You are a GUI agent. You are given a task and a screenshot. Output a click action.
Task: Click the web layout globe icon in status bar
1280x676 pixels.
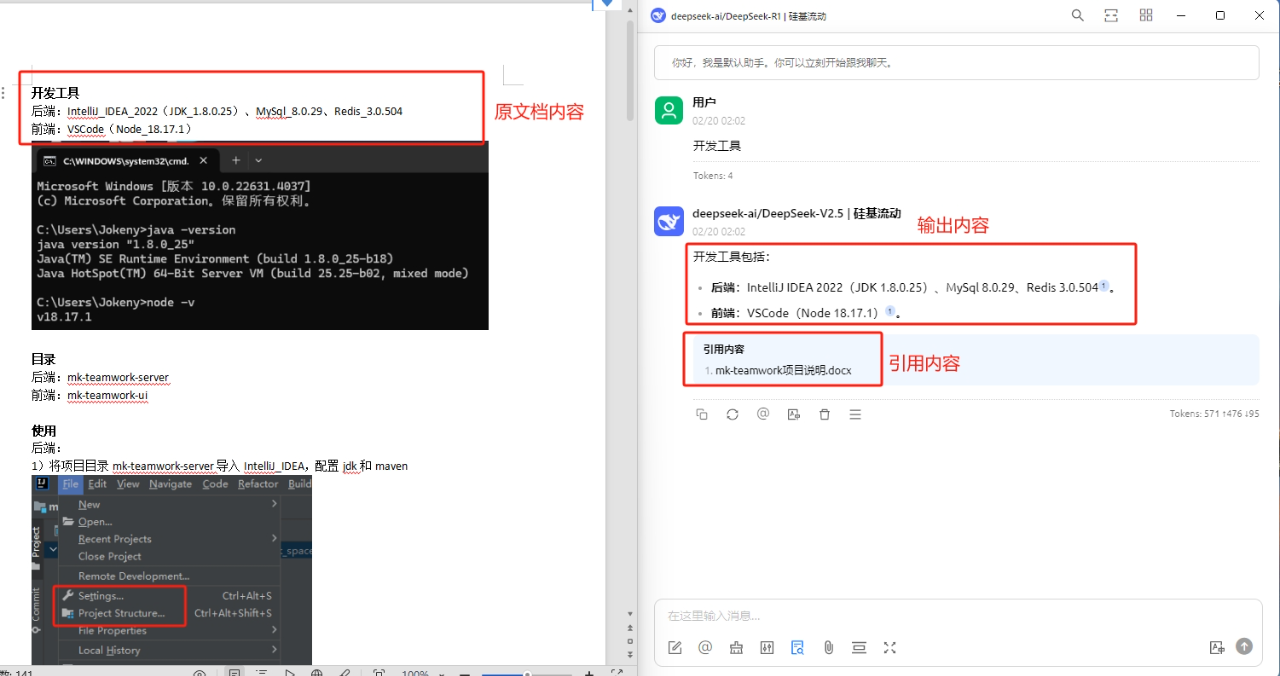317,673
